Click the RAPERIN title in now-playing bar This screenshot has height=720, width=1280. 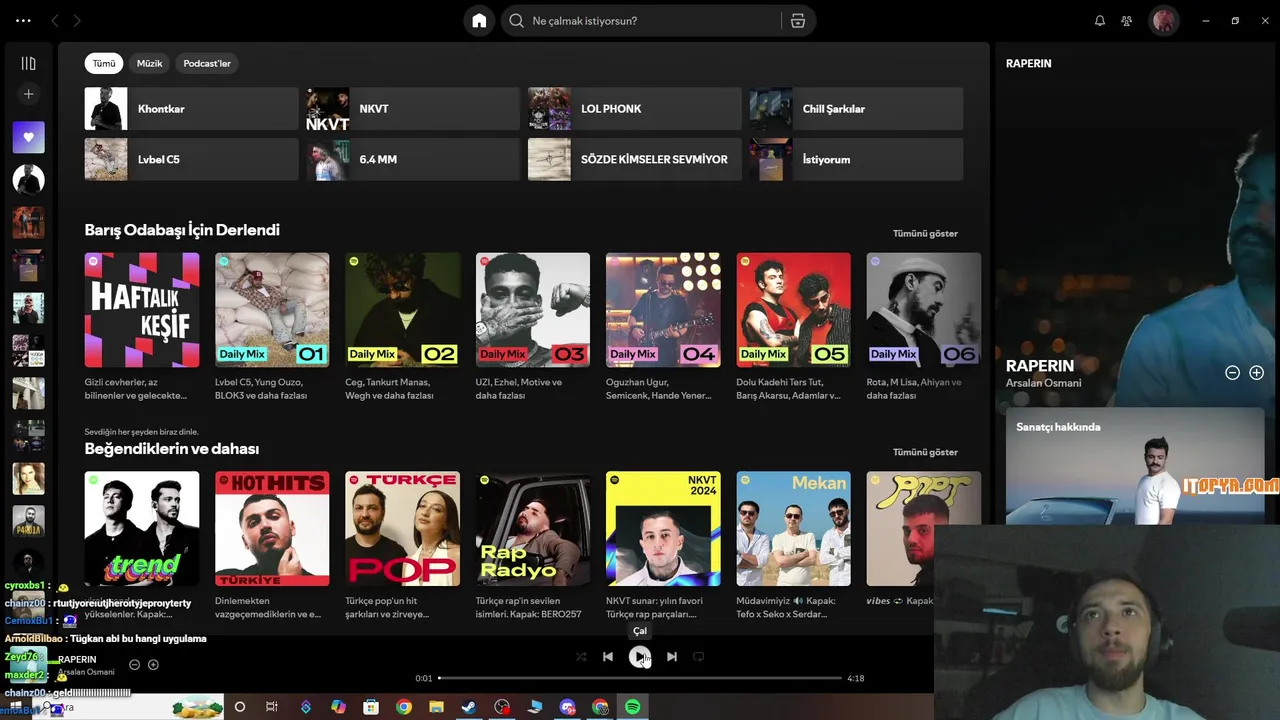click(77, 660)
